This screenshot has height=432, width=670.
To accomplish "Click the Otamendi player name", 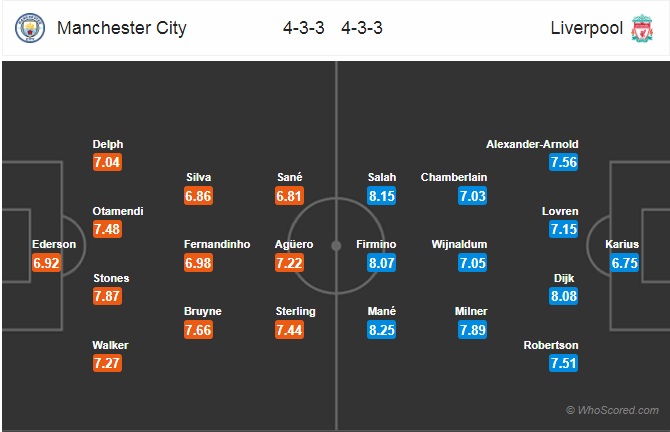I will coord(118,211).
